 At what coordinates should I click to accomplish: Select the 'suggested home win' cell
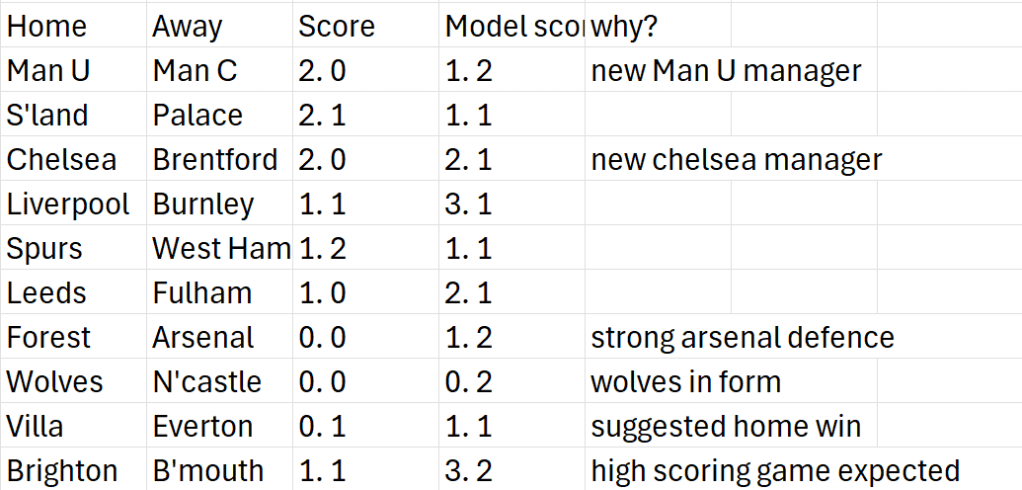click(x=726, y=427)
